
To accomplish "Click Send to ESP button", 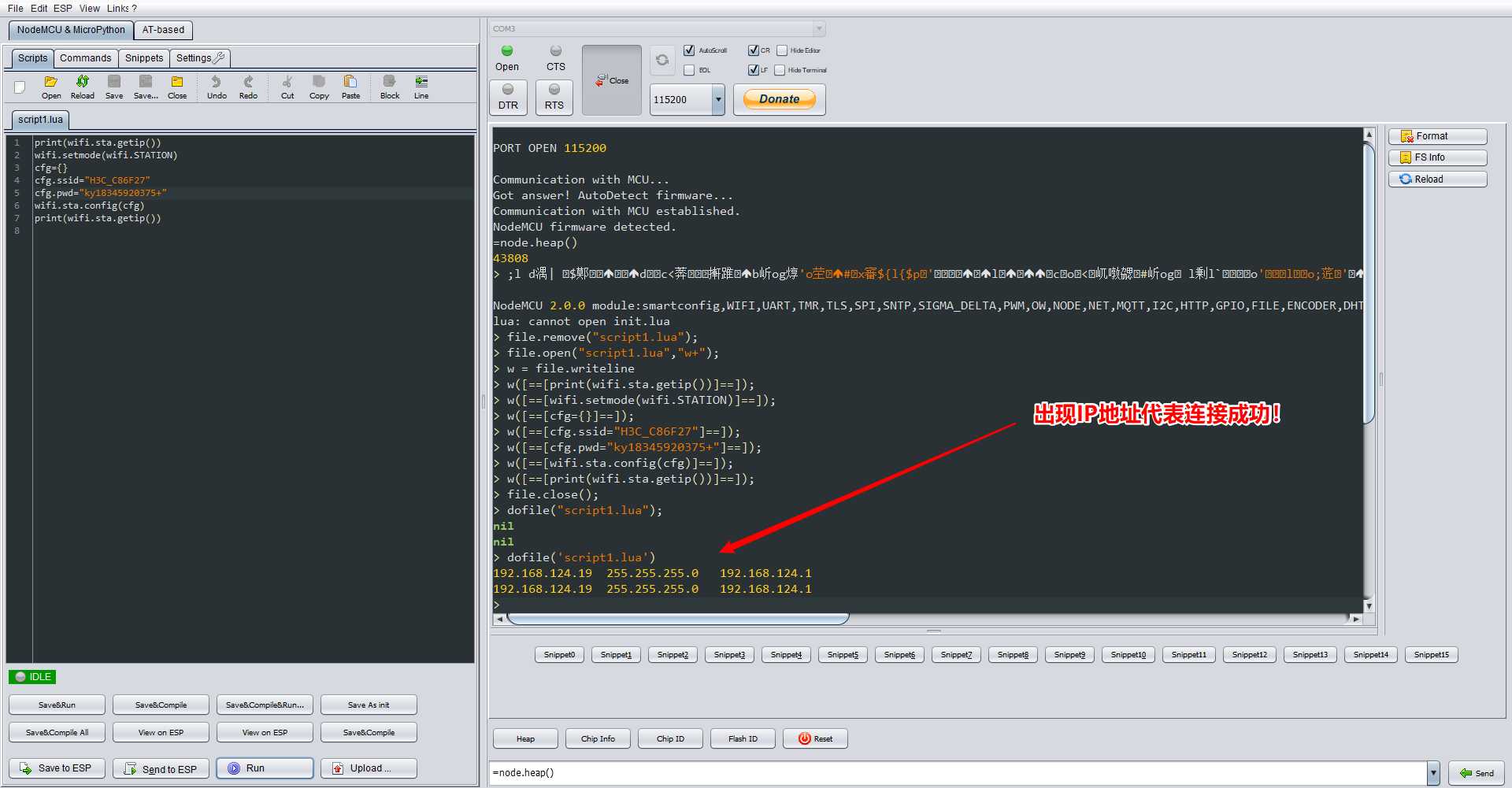I will click(161, 768).
